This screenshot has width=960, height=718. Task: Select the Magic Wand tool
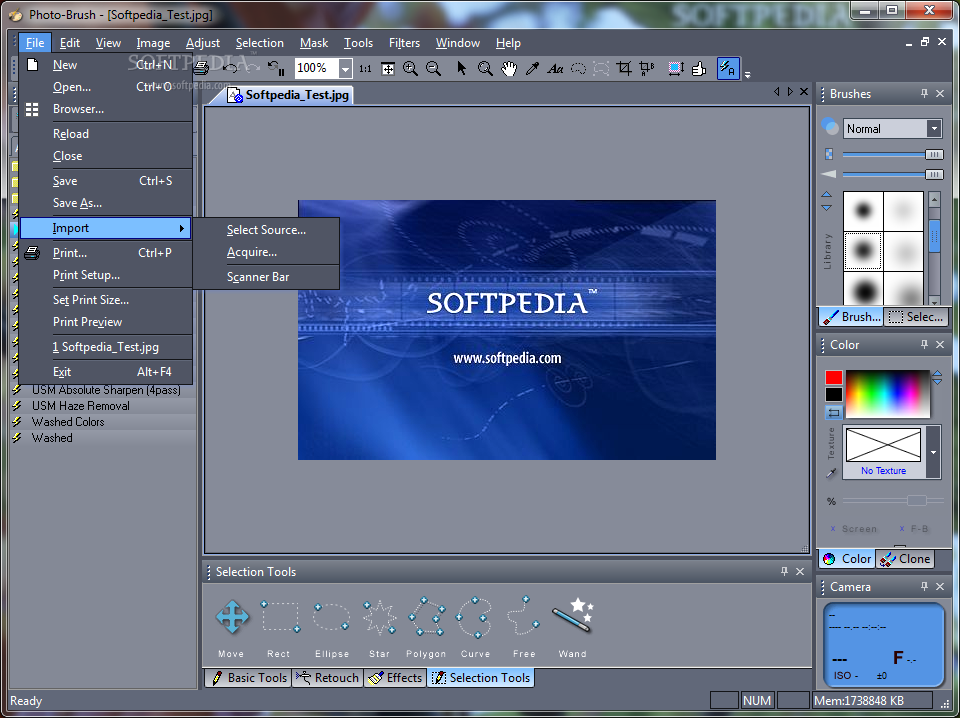572,615
